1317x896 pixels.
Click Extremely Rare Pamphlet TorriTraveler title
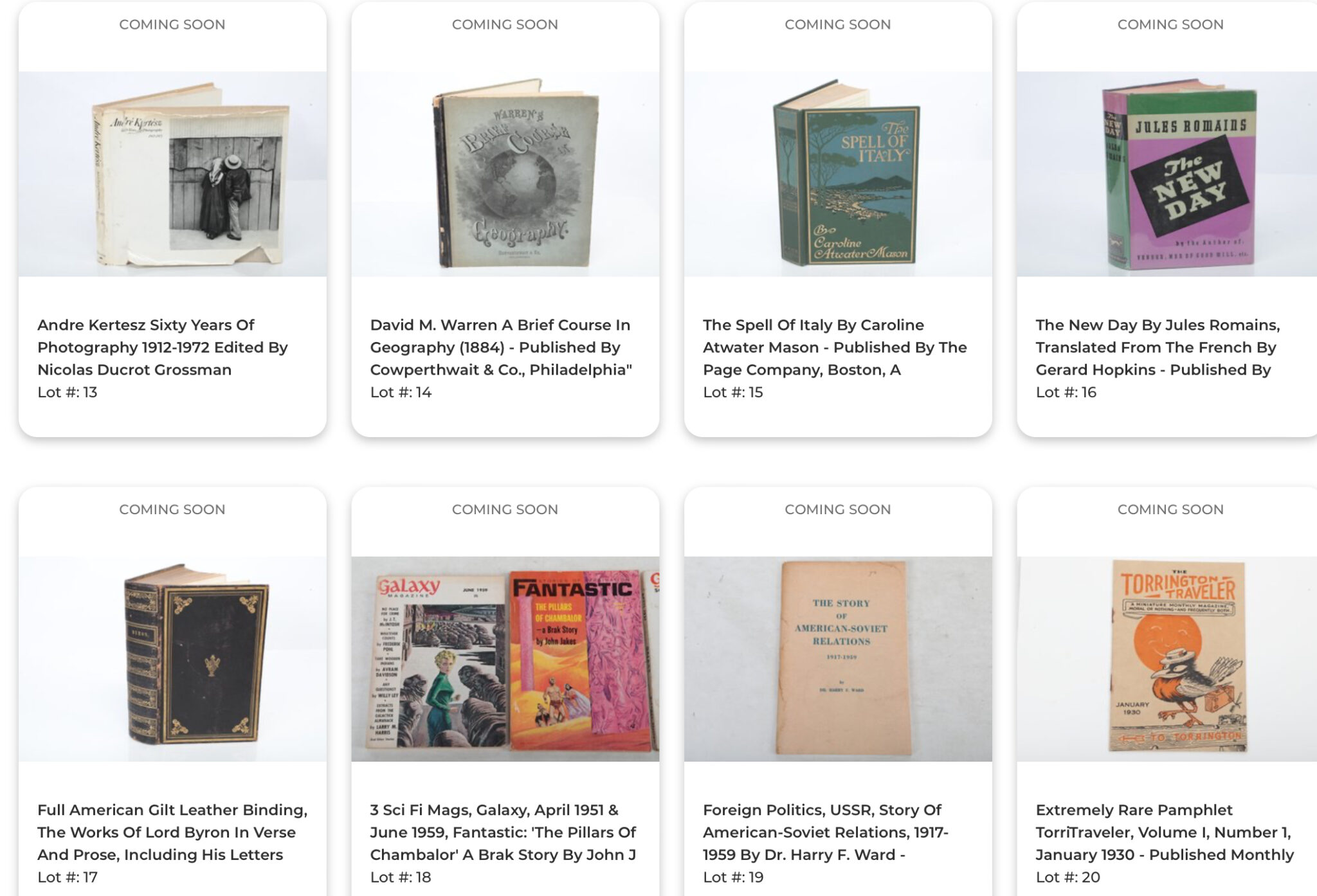coord(1165,832)
